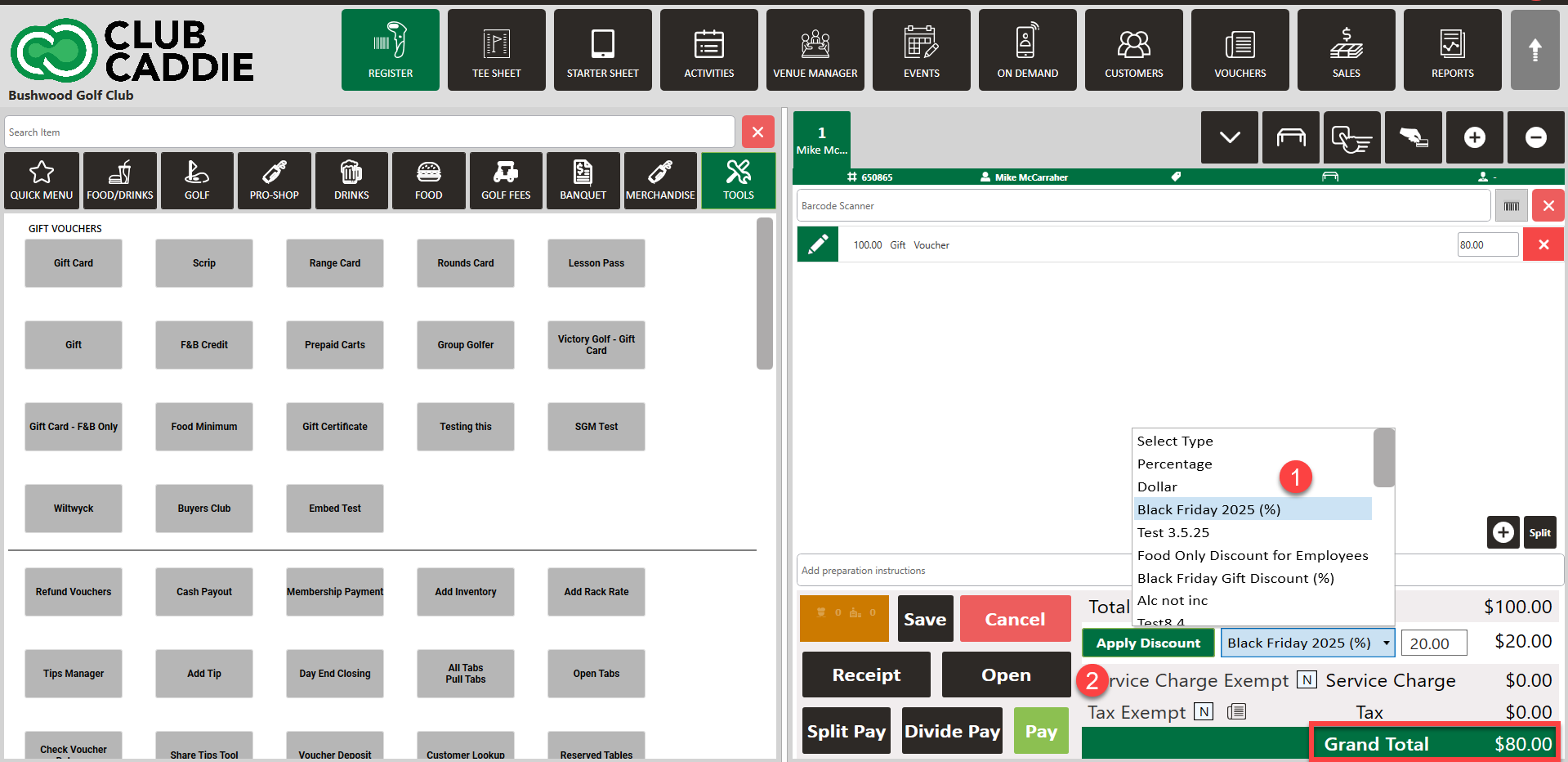
Task: Toggle Service Charge Exempt checkbox
Action: click(1307, 680)
